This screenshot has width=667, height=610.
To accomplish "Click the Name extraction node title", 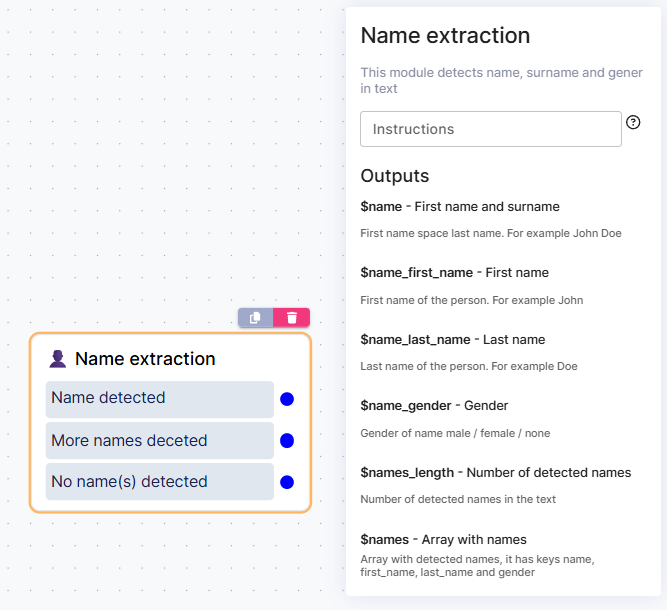I will (x=145, y=359).
